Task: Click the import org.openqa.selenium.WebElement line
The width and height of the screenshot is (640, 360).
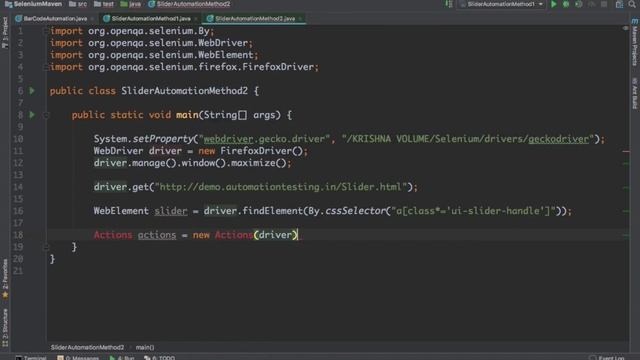Action: [154, 55]
